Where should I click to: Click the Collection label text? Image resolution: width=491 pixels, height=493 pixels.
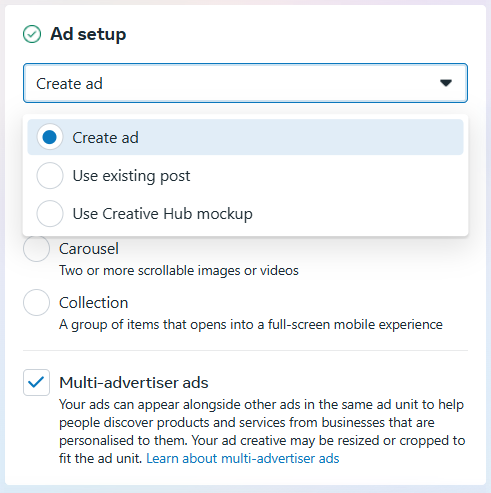pos(94,303)
